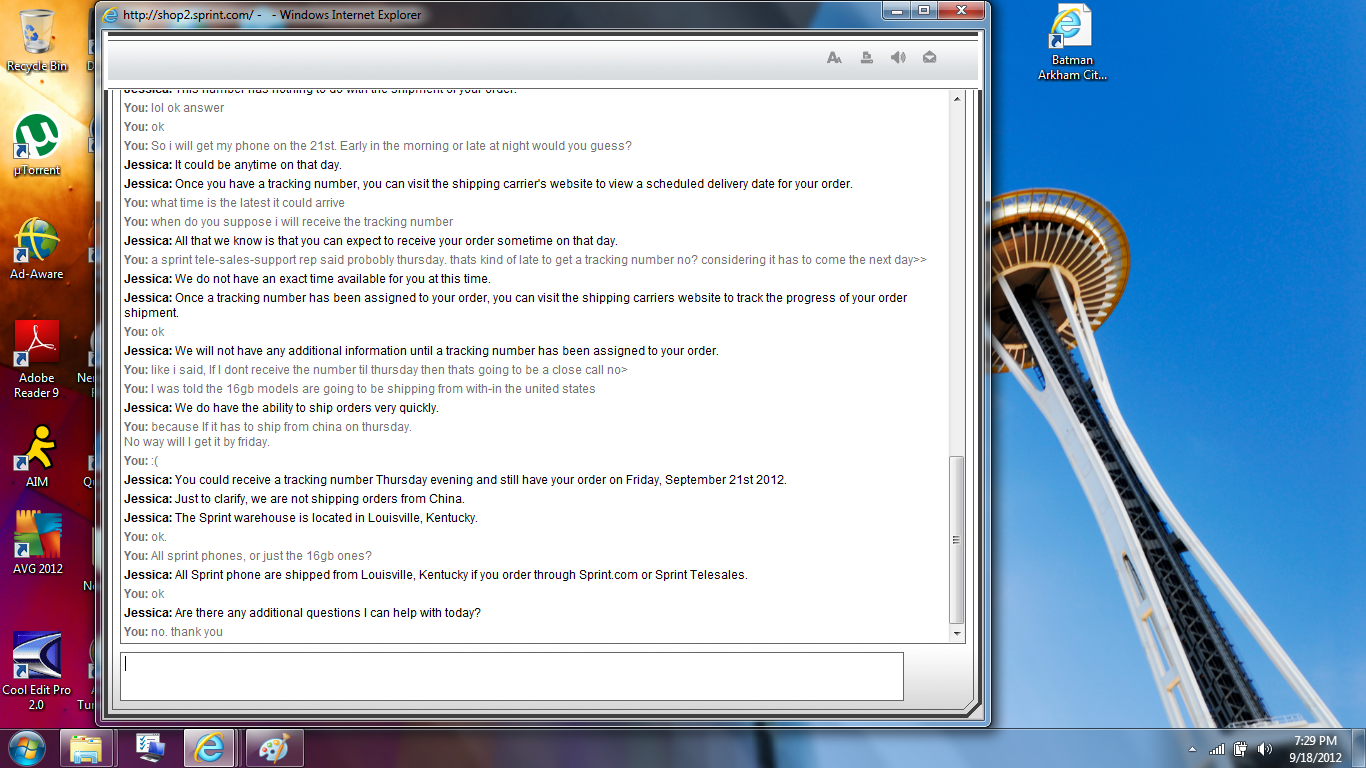
Task: Click the font size icon in chat toolbar
Action: (834, 58)
